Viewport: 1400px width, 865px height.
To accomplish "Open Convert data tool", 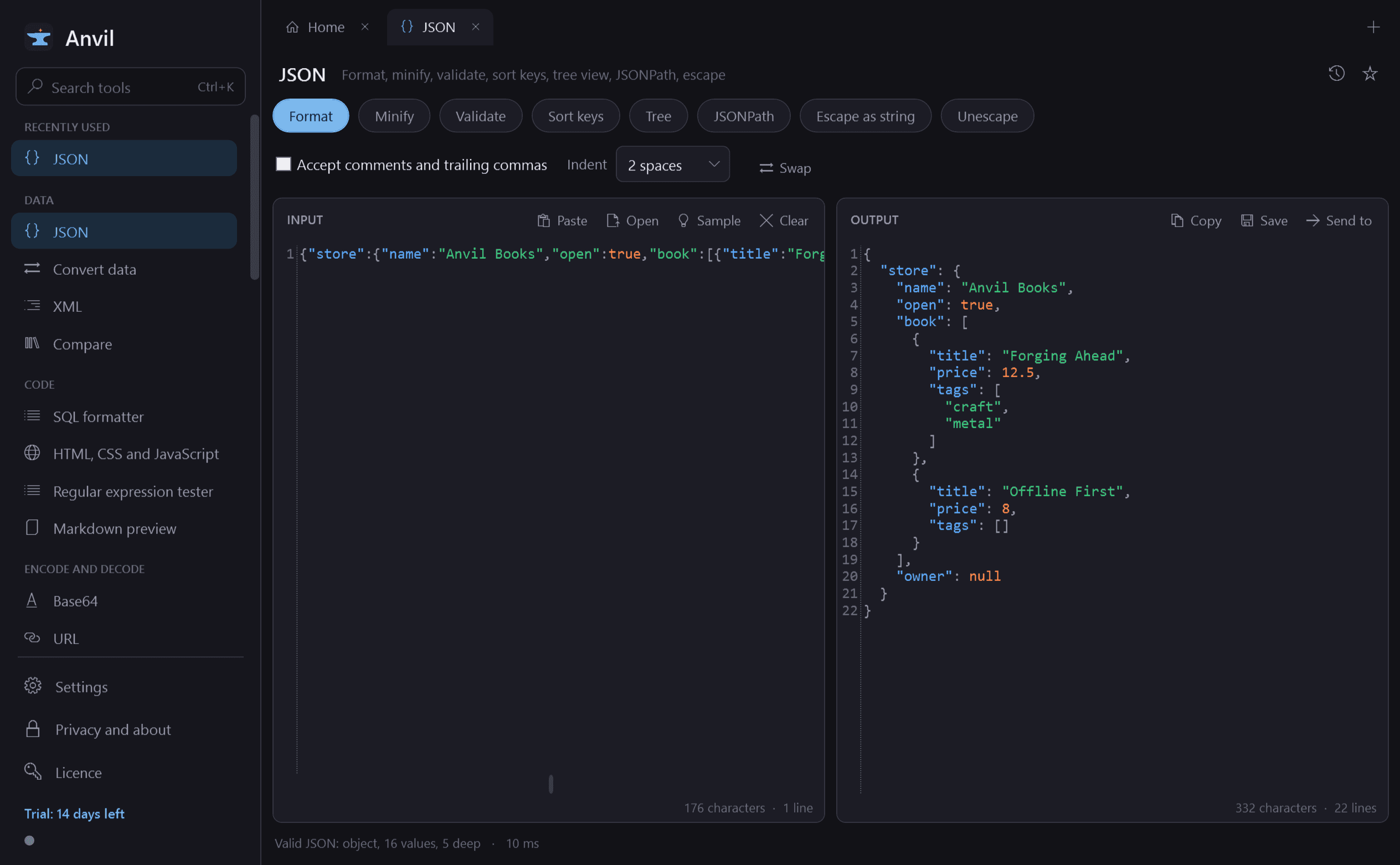I will (x=124, y=269).
